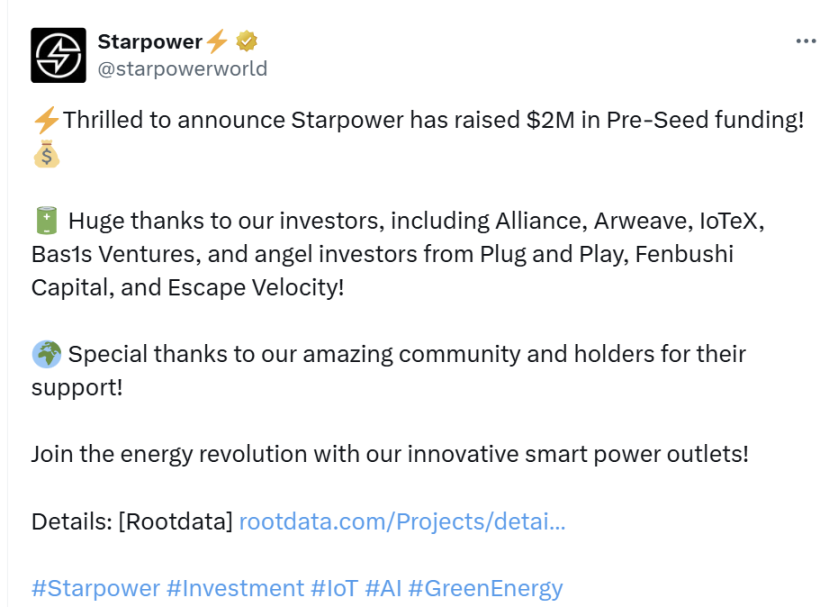View the #GreenEnergy hashtag
Image resolution: width=820 pixels, height=607 pixels.
pyautogui.click(x=485, y=588)
